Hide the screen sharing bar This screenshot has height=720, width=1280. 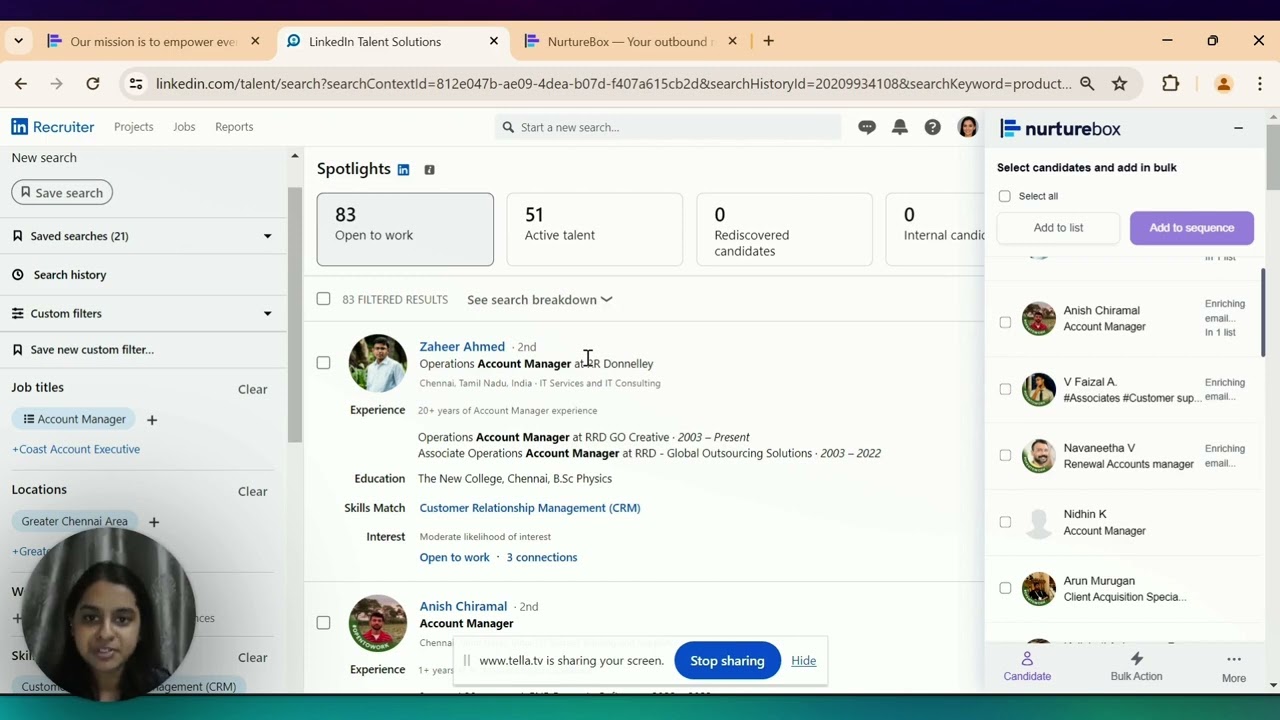click(803, 661)
